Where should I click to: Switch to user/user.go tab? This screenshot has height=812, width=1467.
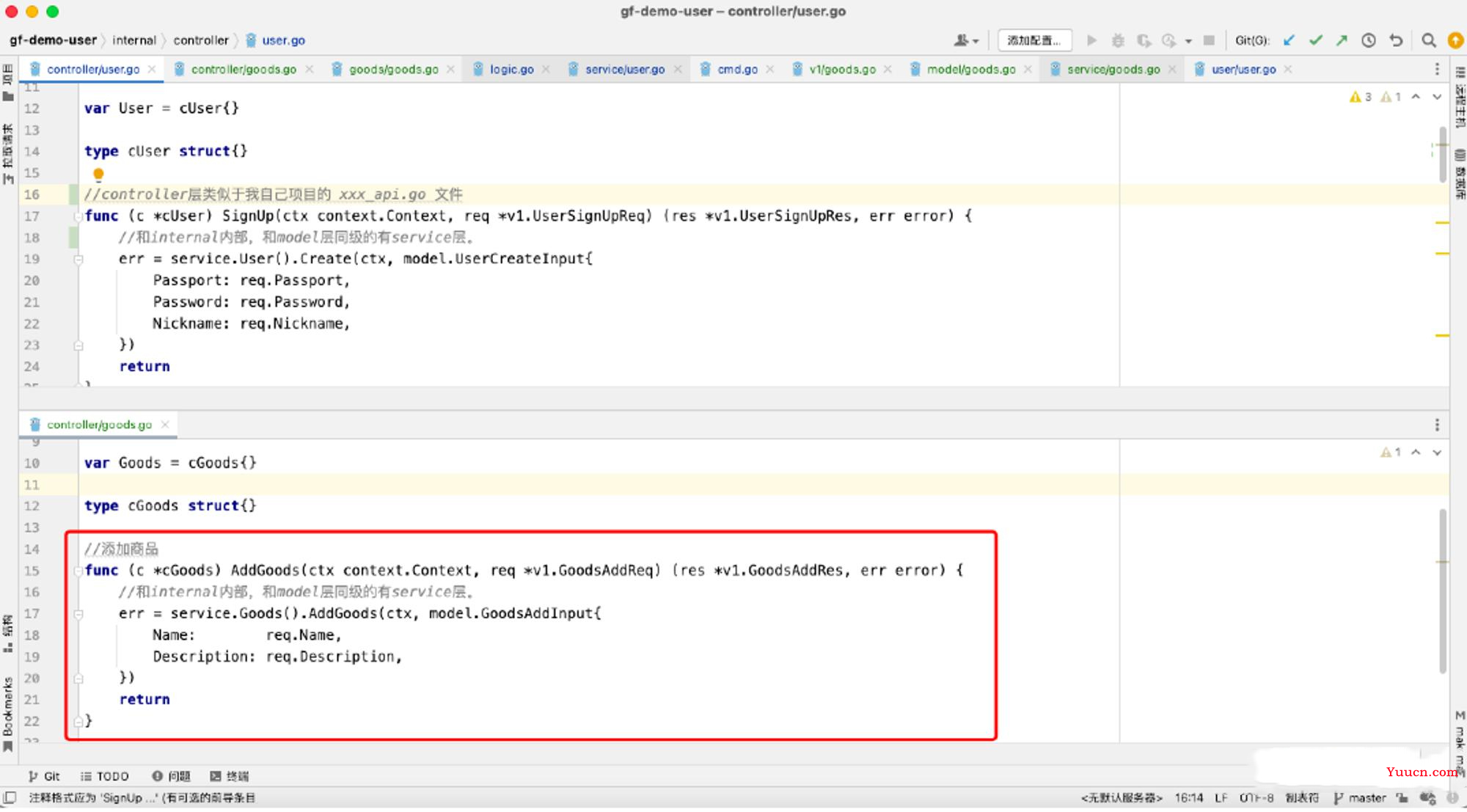pos(1243,69)
